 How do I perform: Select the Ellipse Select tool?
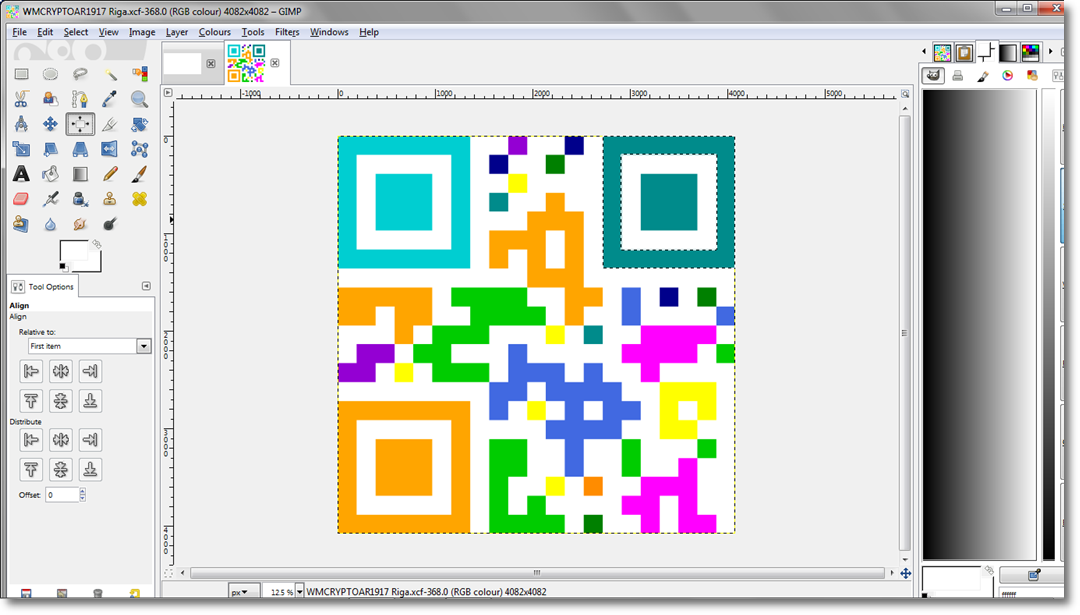coord(50,74)
